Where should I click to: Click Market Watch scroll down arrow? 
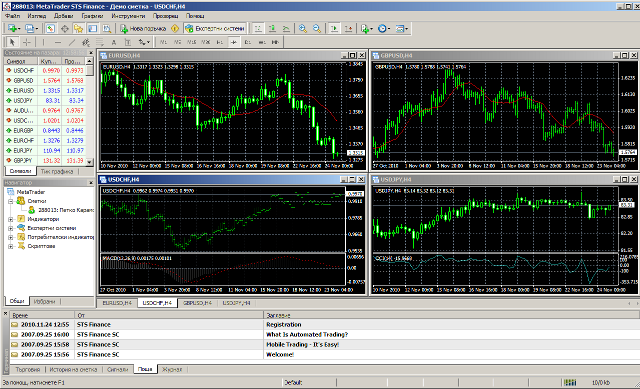click(90, 162)
